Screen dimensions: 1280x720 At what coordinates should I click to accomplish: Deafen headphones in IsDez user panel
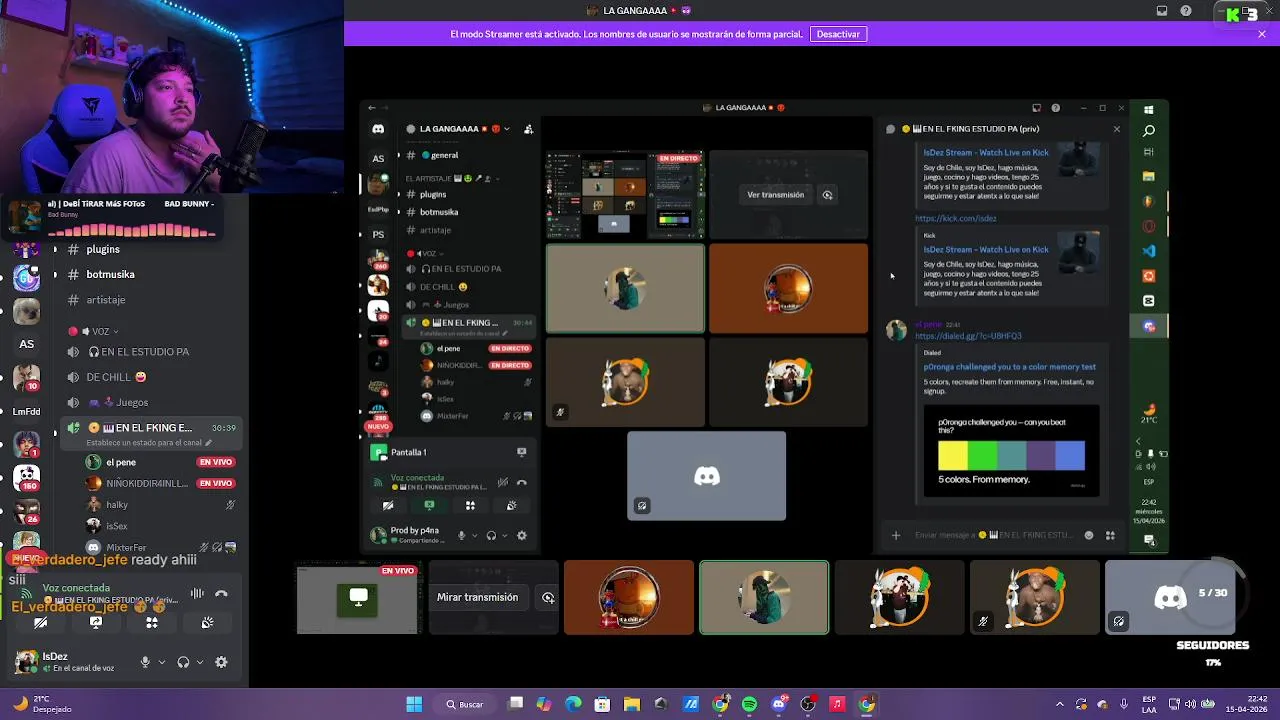(183, 662)
